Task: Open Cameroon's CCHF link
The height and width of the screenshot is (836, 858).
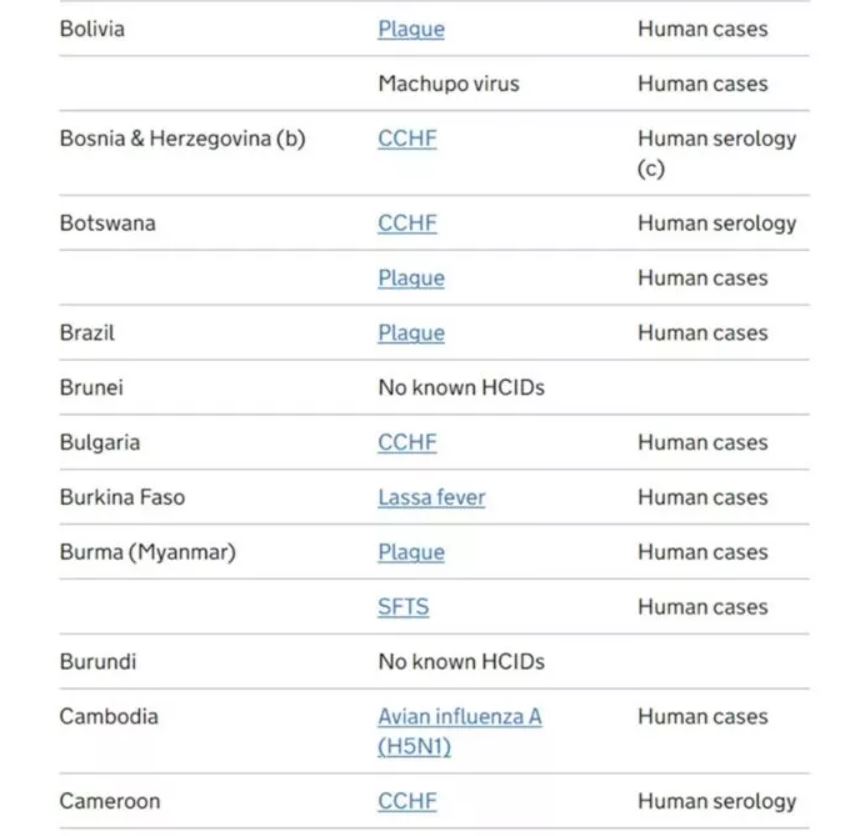Action: point(407,801)
